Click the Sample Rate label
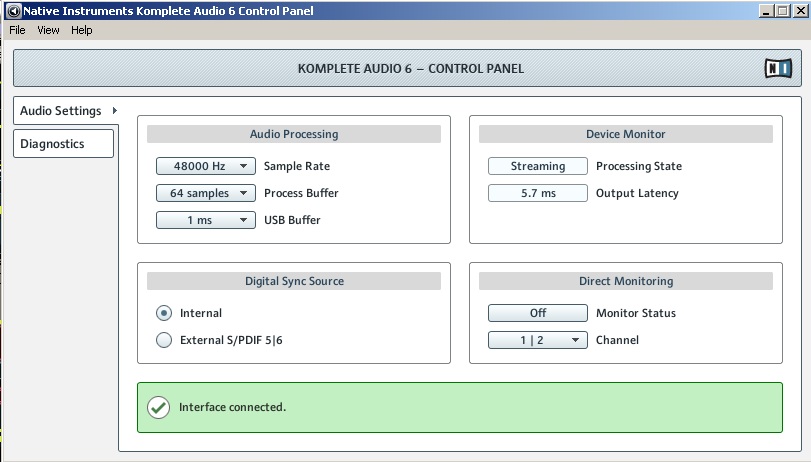 (297, 166)
